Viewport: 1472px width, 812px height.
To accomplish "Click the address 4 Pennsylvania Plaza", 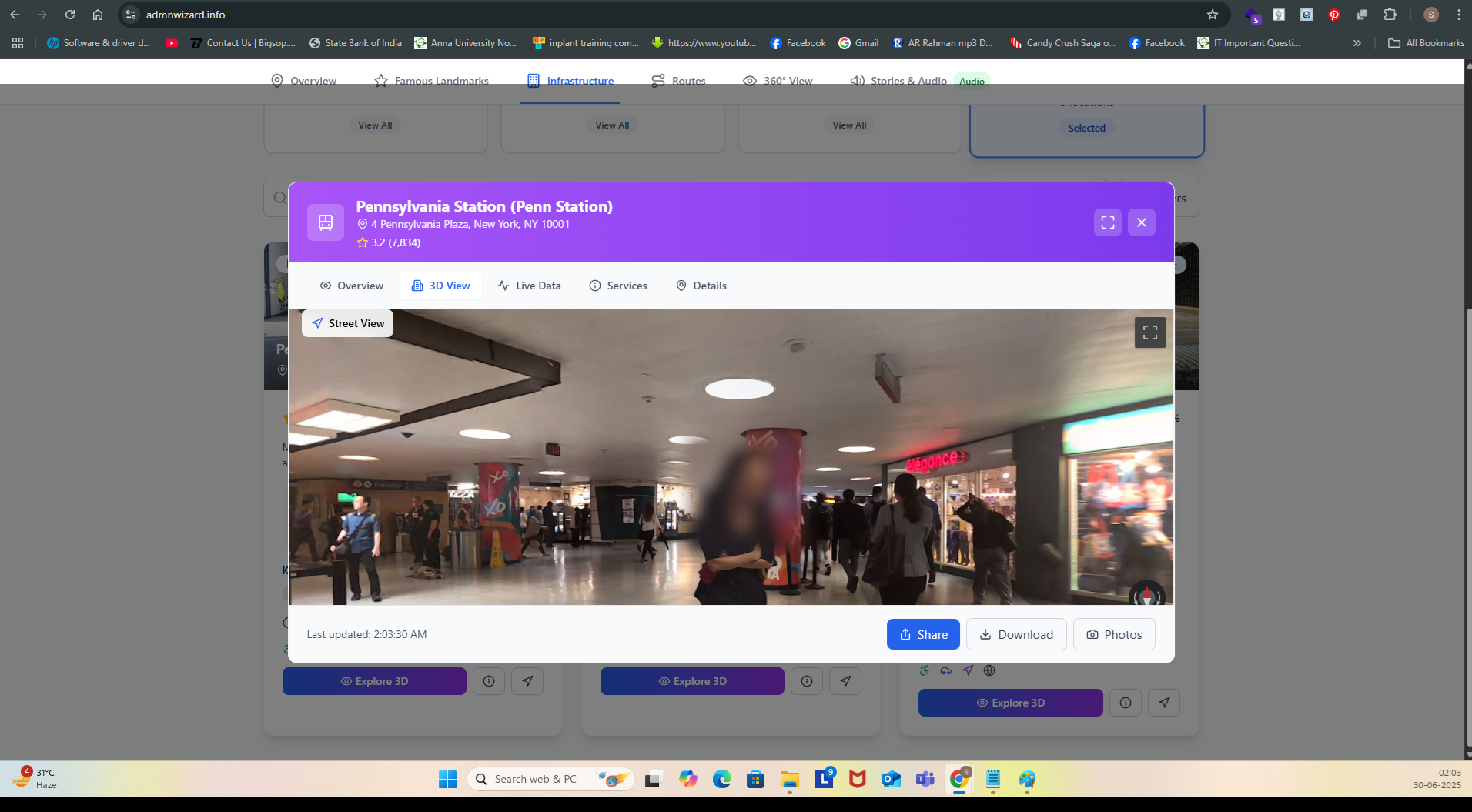I will pos(470,224).
